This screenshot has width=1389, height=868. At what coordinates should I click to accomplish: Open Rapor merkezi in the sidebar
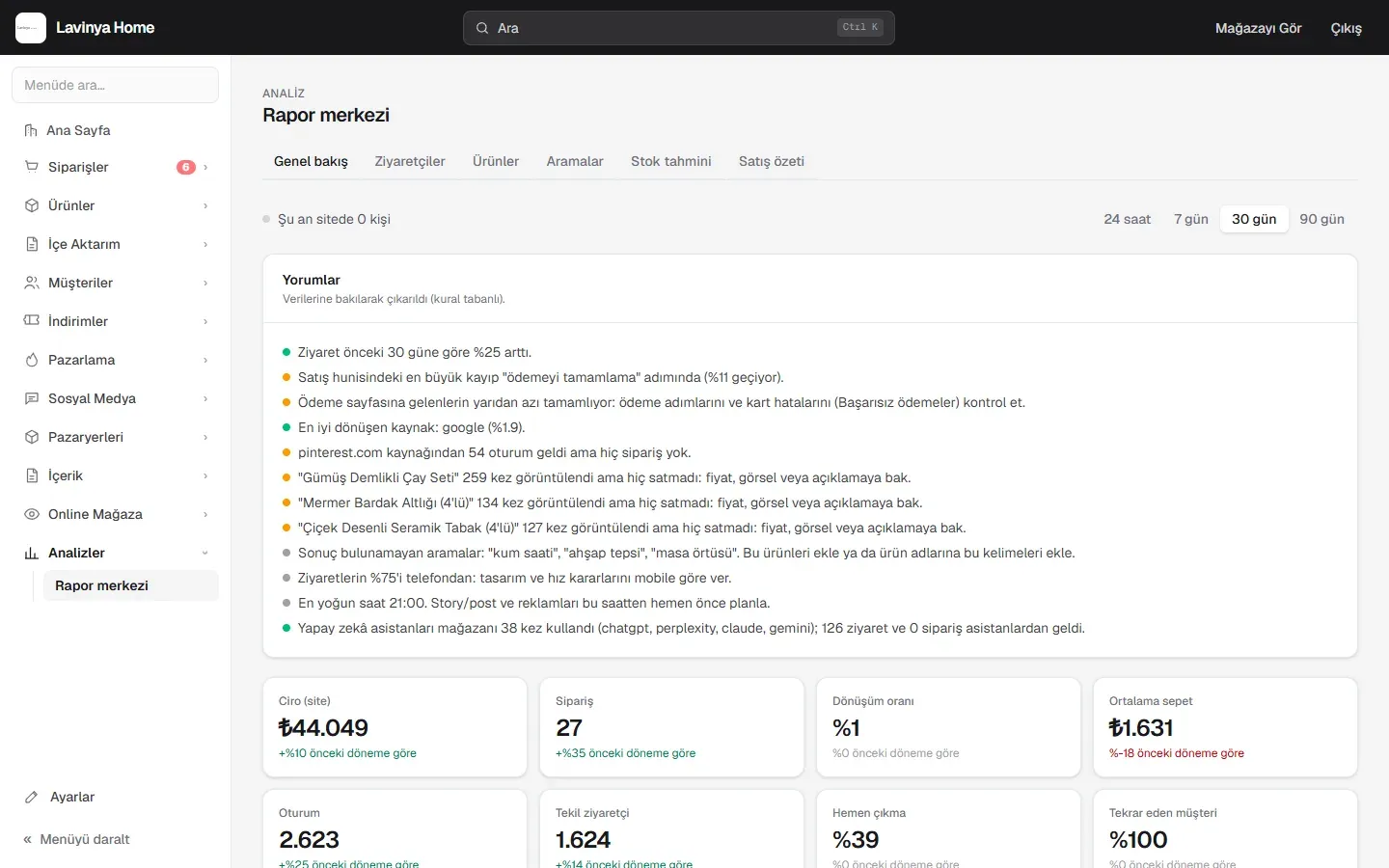pos(131,585)
